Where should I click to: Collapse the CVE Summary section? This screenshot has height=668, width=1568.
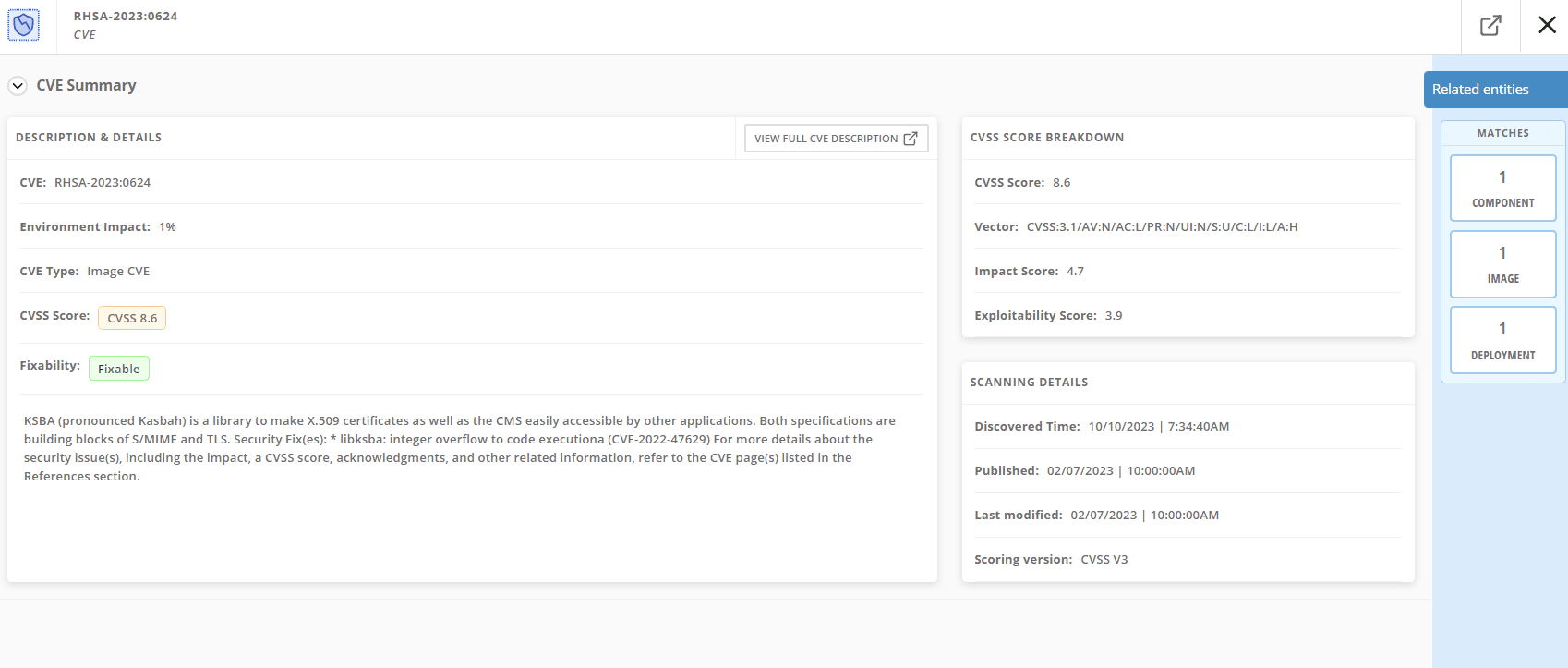[x=18, y=86]
